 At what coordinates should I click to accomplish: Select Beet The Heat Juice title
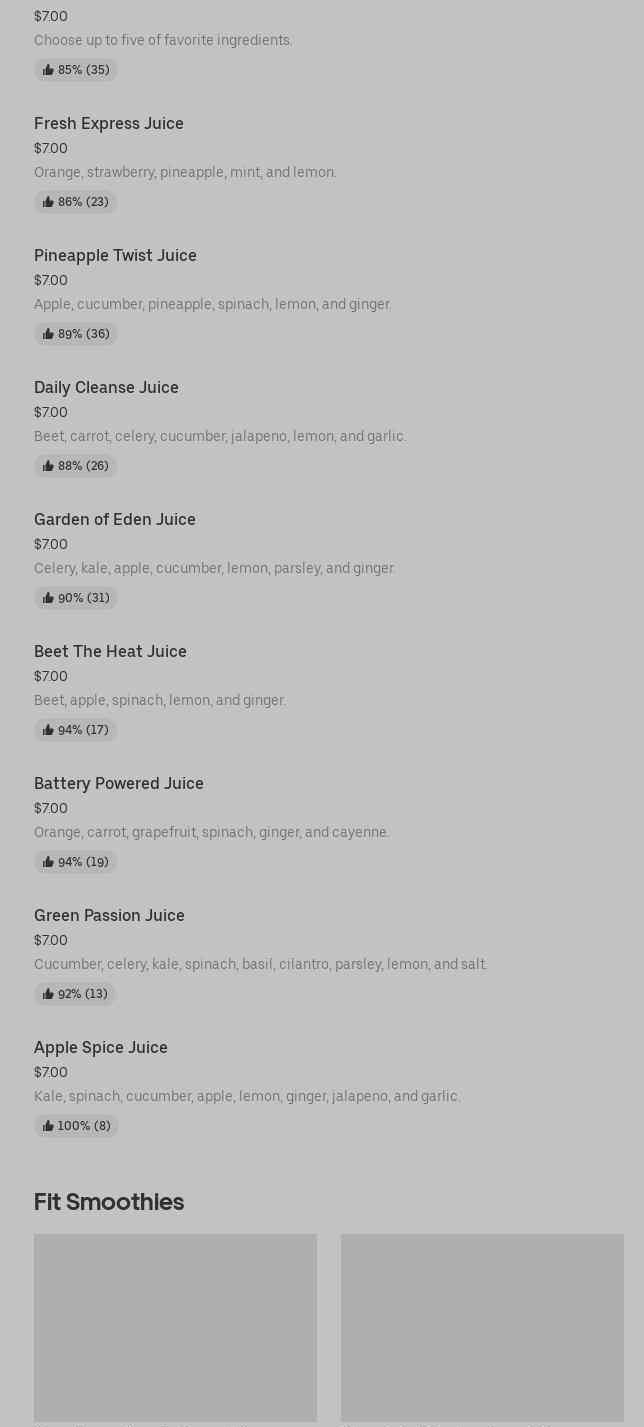click(x=110, y=651)
